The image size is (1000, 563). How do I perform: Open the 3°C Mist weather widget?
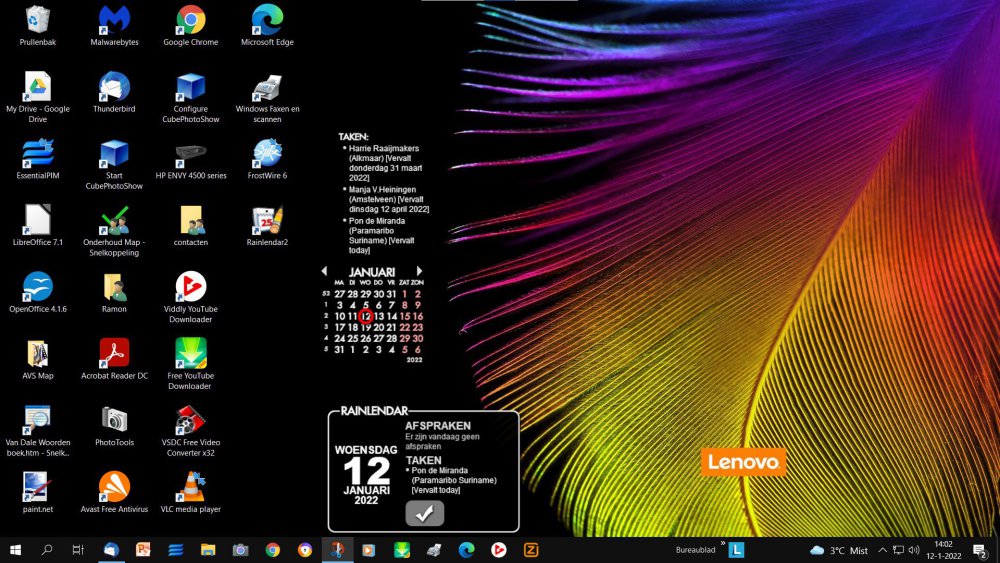(x=840, y=550)
